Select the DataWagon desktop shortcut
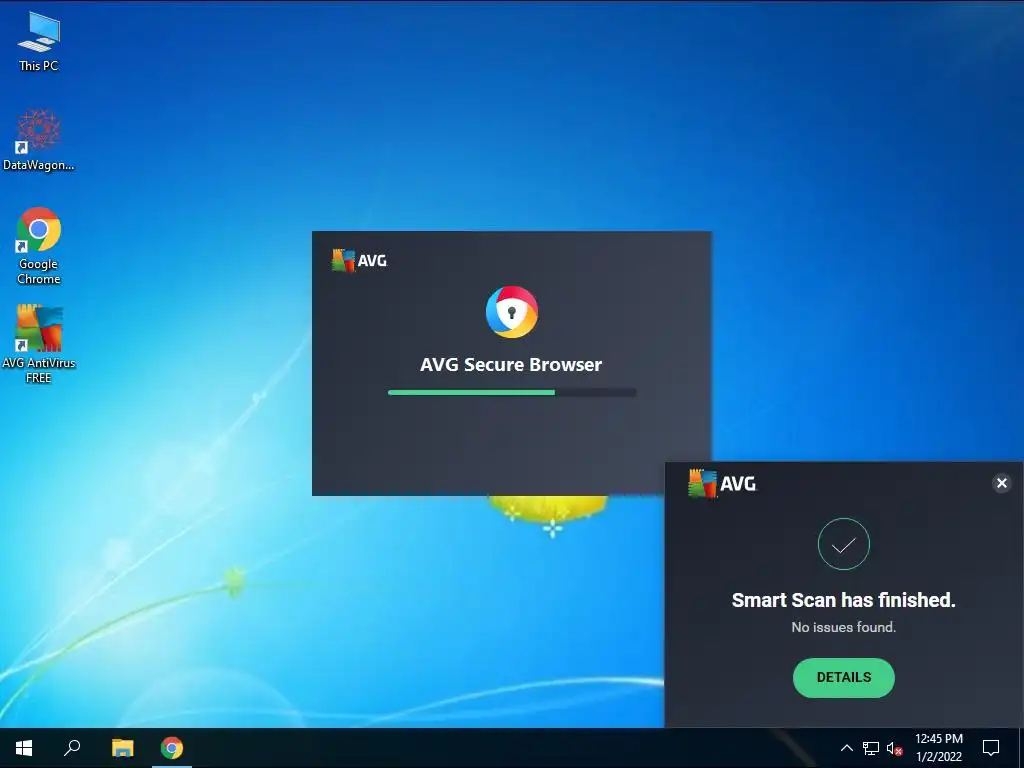Screen dimensions: 1024x768 coord(39,140)
